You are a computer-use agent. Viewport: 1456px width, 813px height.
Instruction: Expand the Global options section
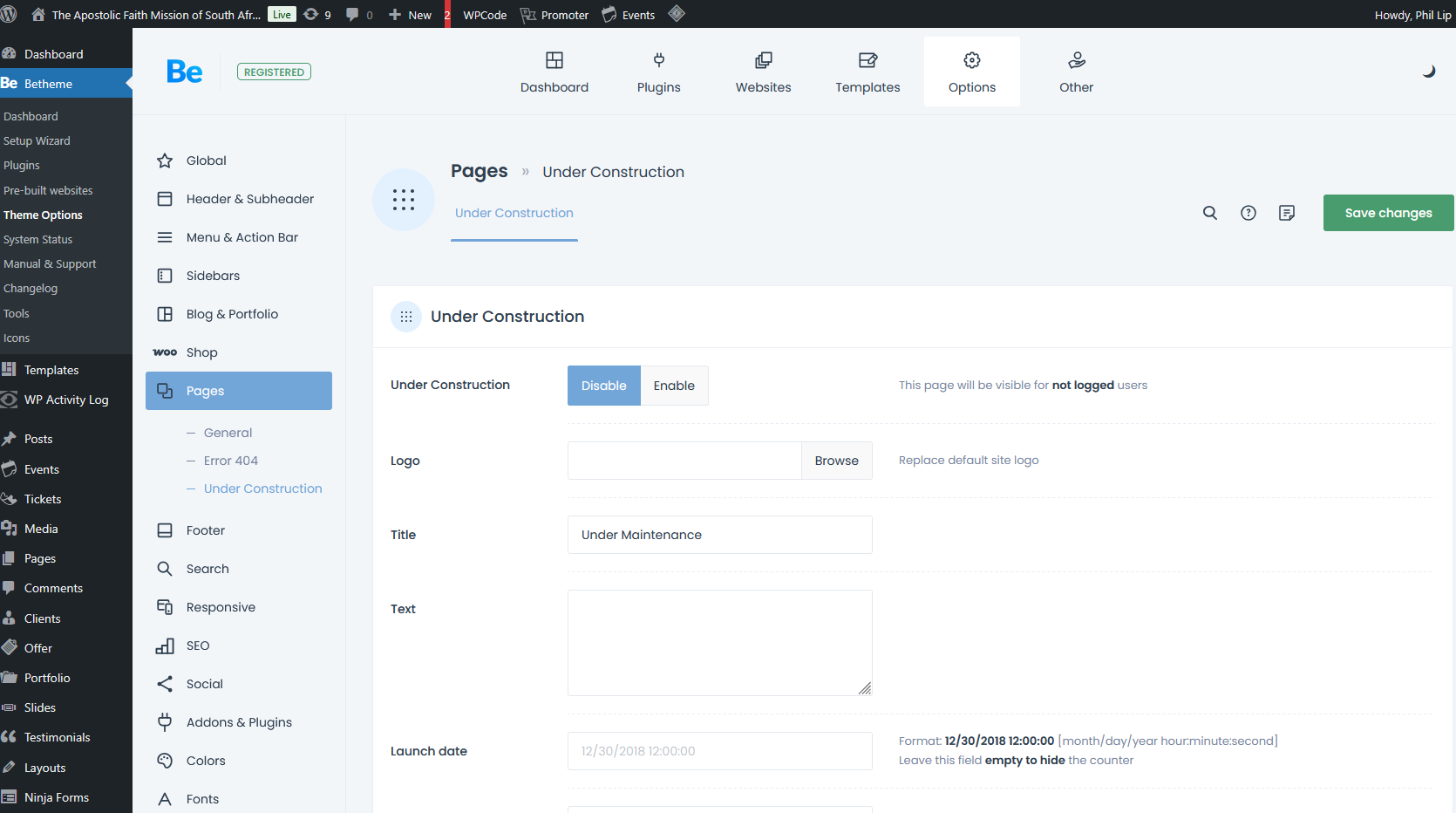206,161
